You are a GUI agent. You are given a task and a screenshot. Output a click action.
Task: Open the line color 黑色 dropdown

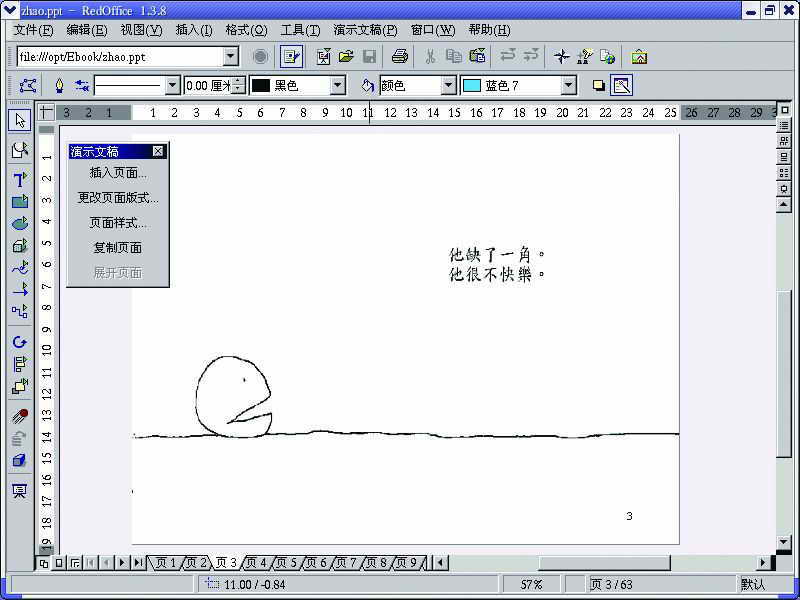(x=338, y=86)
